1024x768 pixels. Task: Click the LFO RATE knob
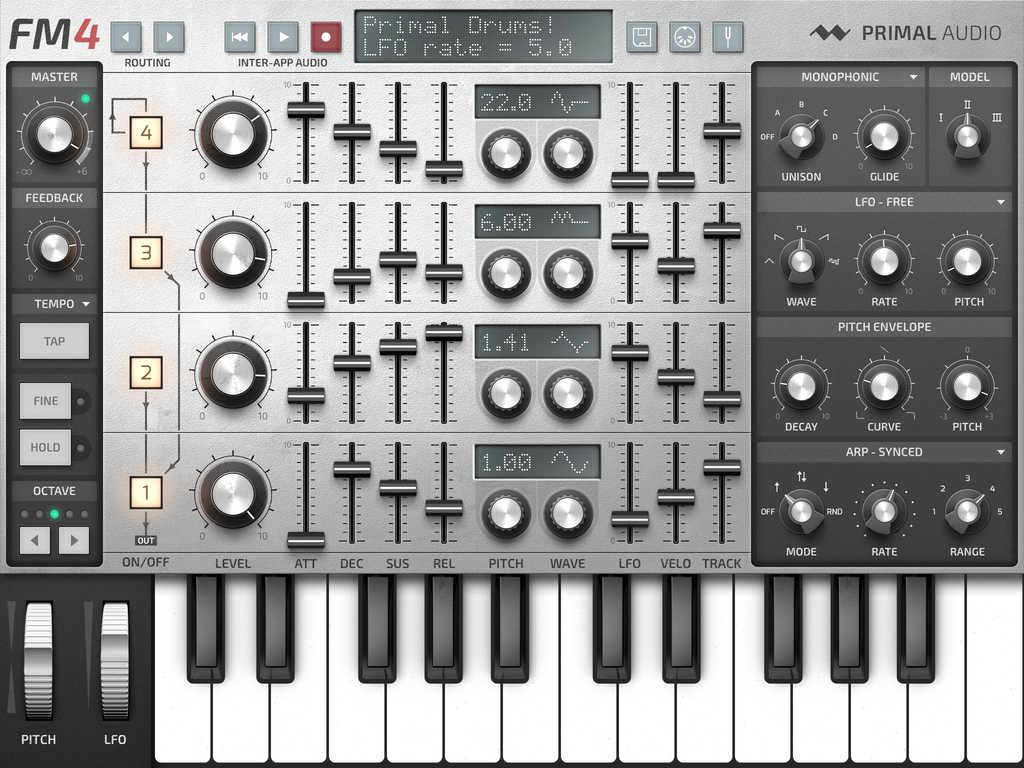point(884,261)
